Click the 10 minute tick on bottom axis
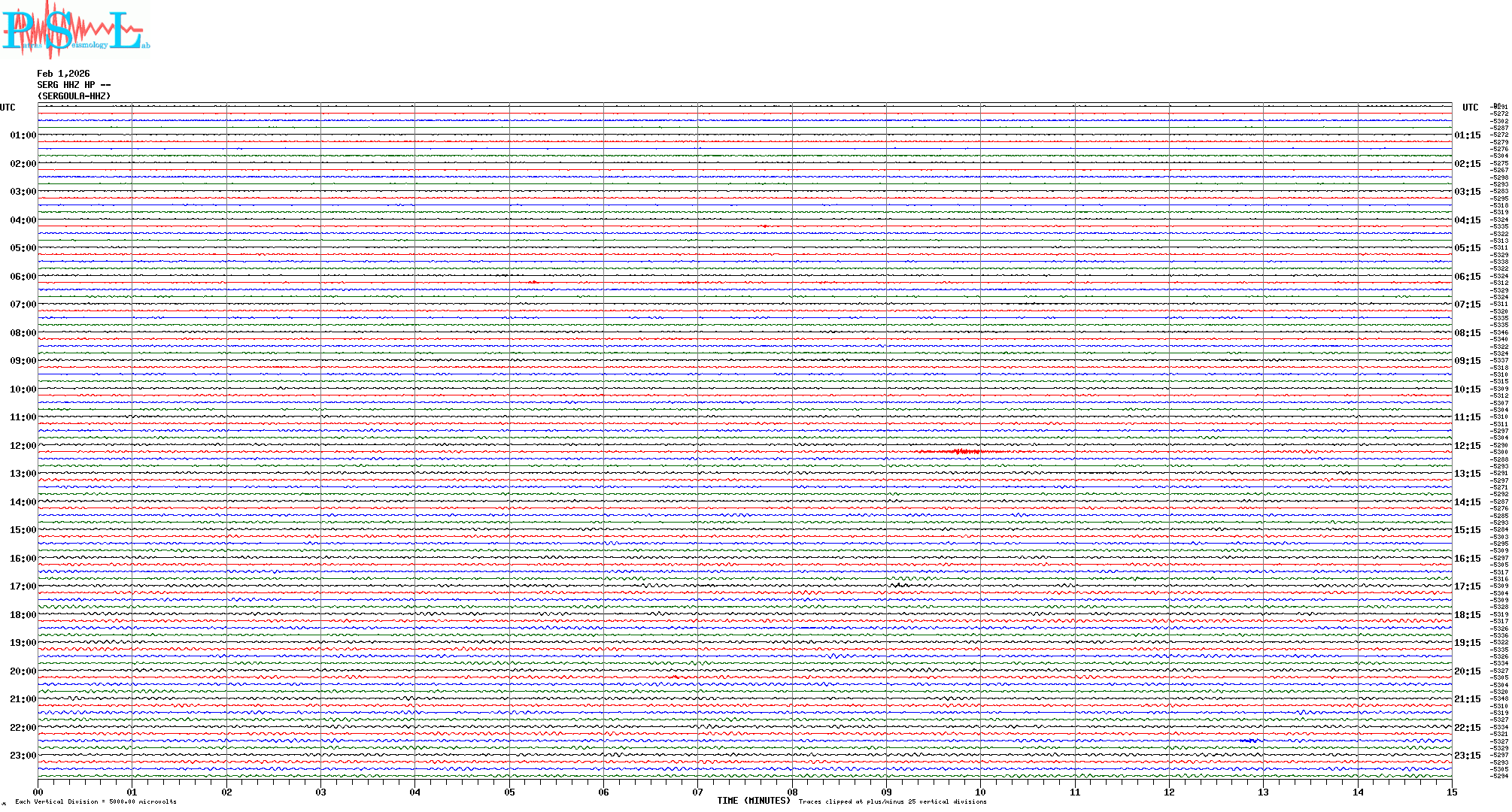Screen dimensions: 1512x812 pos(980,792)
